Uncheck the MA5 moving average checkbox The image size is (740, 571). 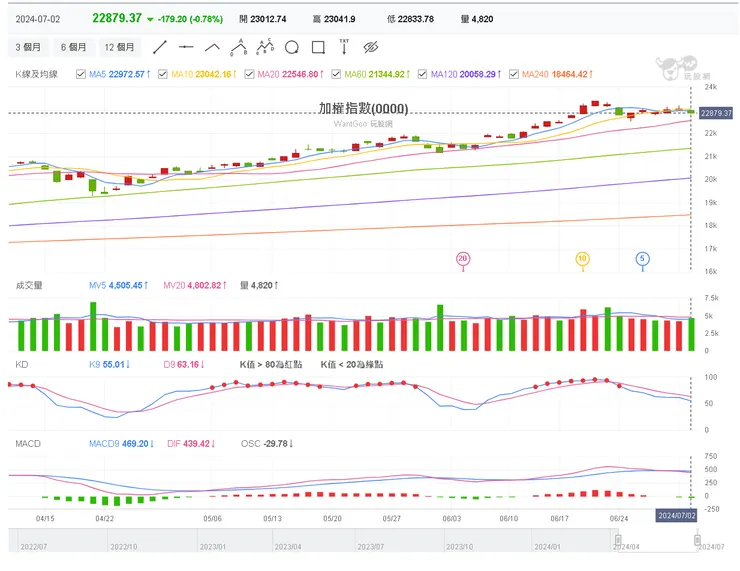(81, 74)
